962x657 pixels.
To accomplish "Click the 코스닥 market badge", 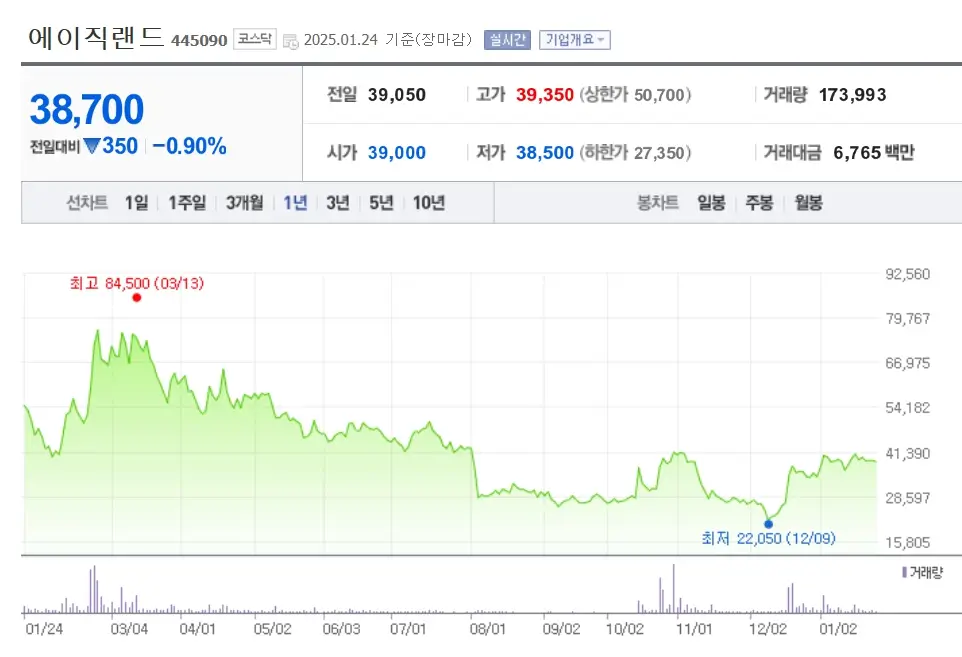I will coord(255,37).
